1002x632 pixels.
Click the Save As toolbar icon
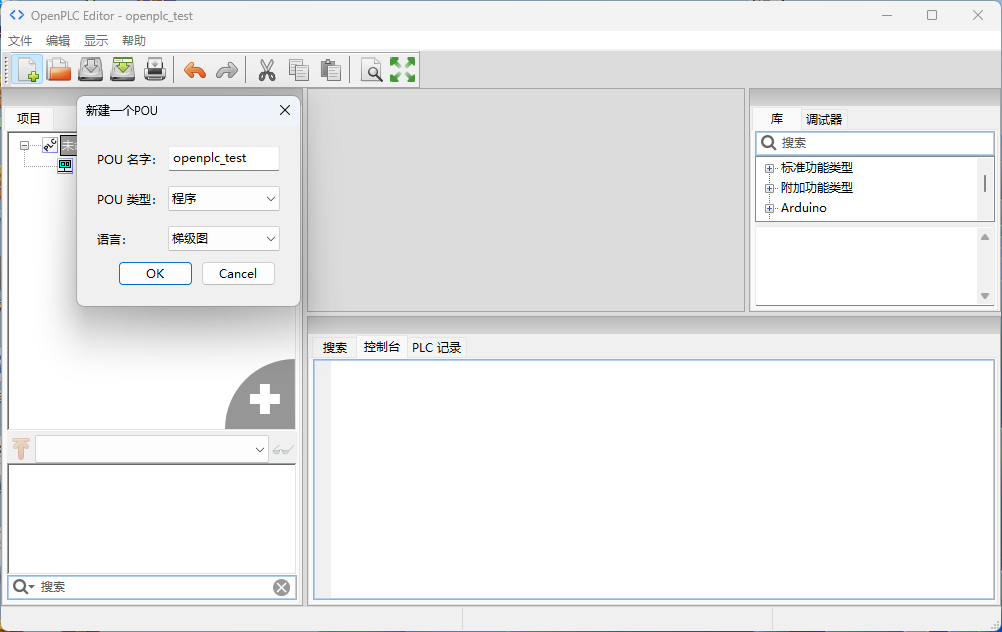click(123, 70)
